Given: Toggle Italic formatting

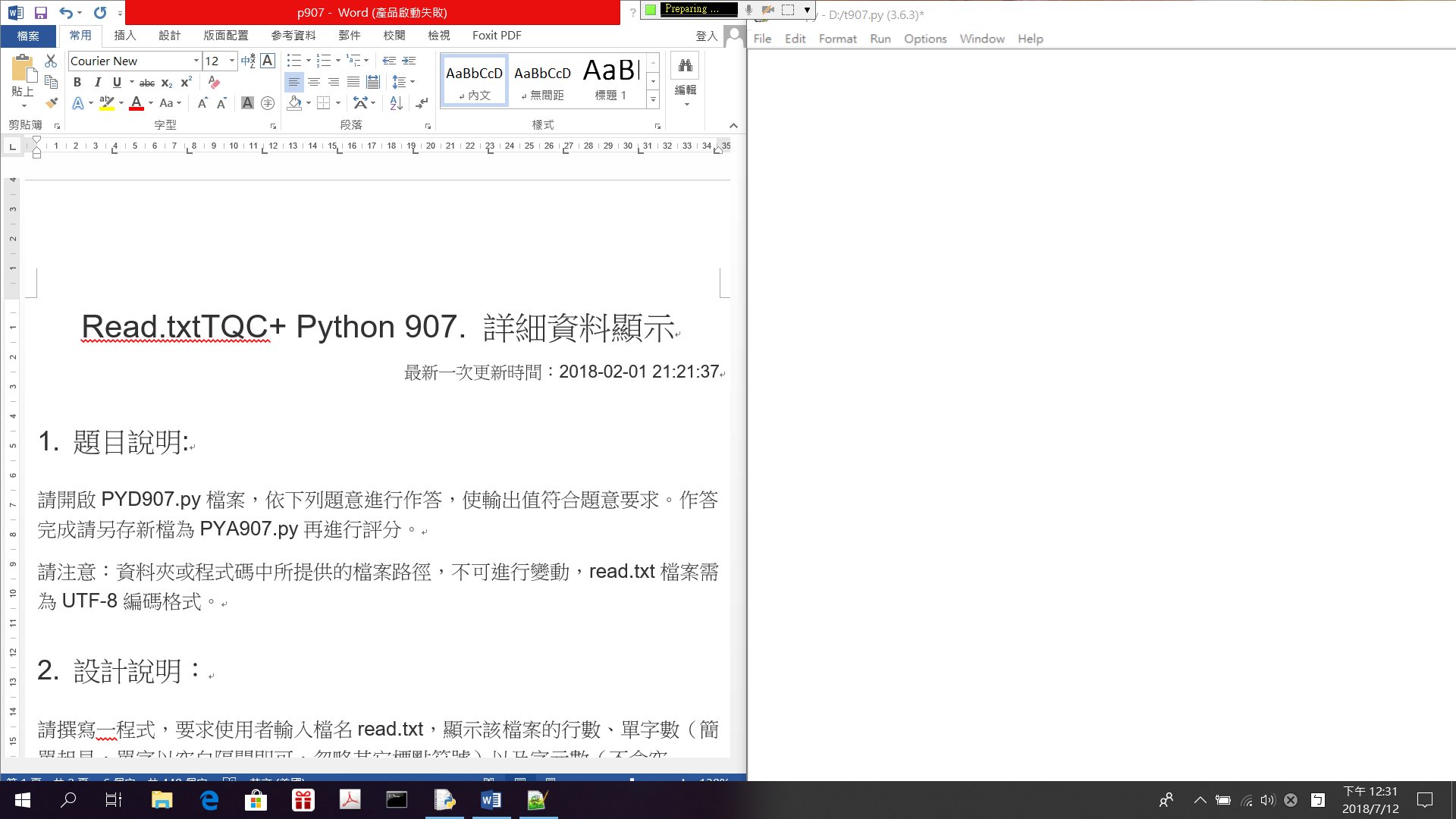Looking at the screenshot, I should click(x=97, y=82).
